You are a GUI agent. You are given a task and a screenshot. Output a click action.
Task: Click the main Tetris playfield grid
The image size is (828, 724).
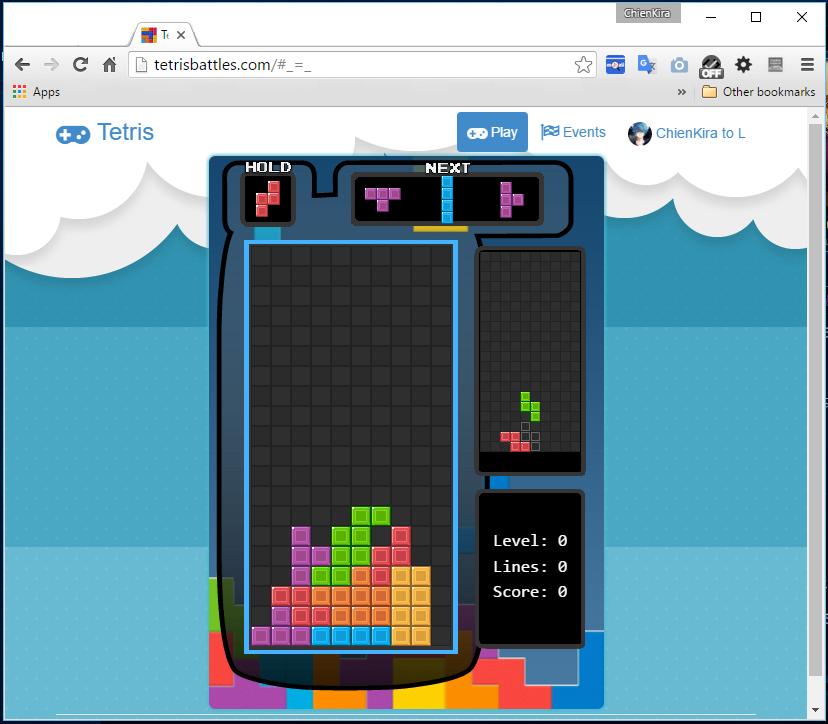[x=351, y=447]
